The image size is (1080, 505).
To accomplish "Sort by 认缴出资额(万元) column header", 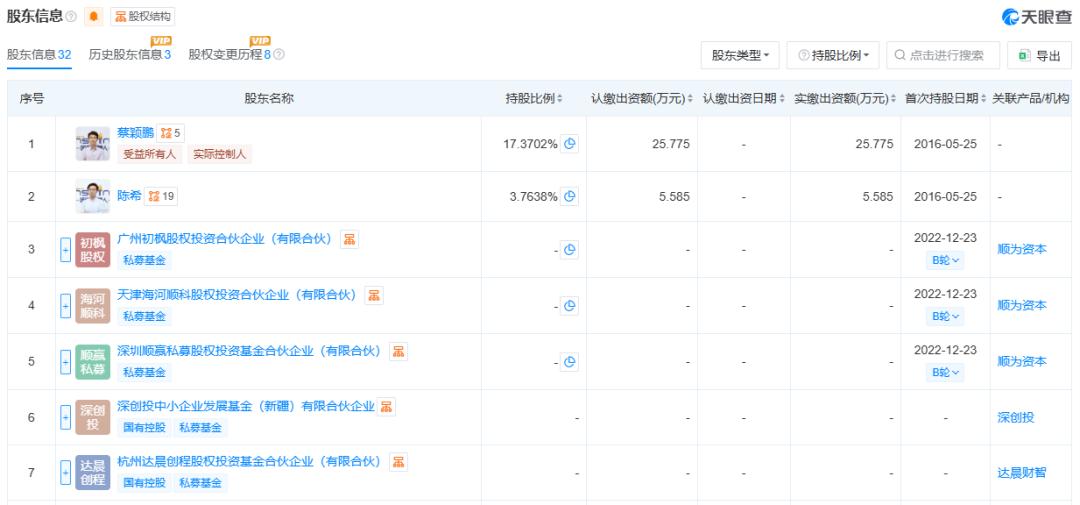I will pyautogui.click(x=642, y=99).
